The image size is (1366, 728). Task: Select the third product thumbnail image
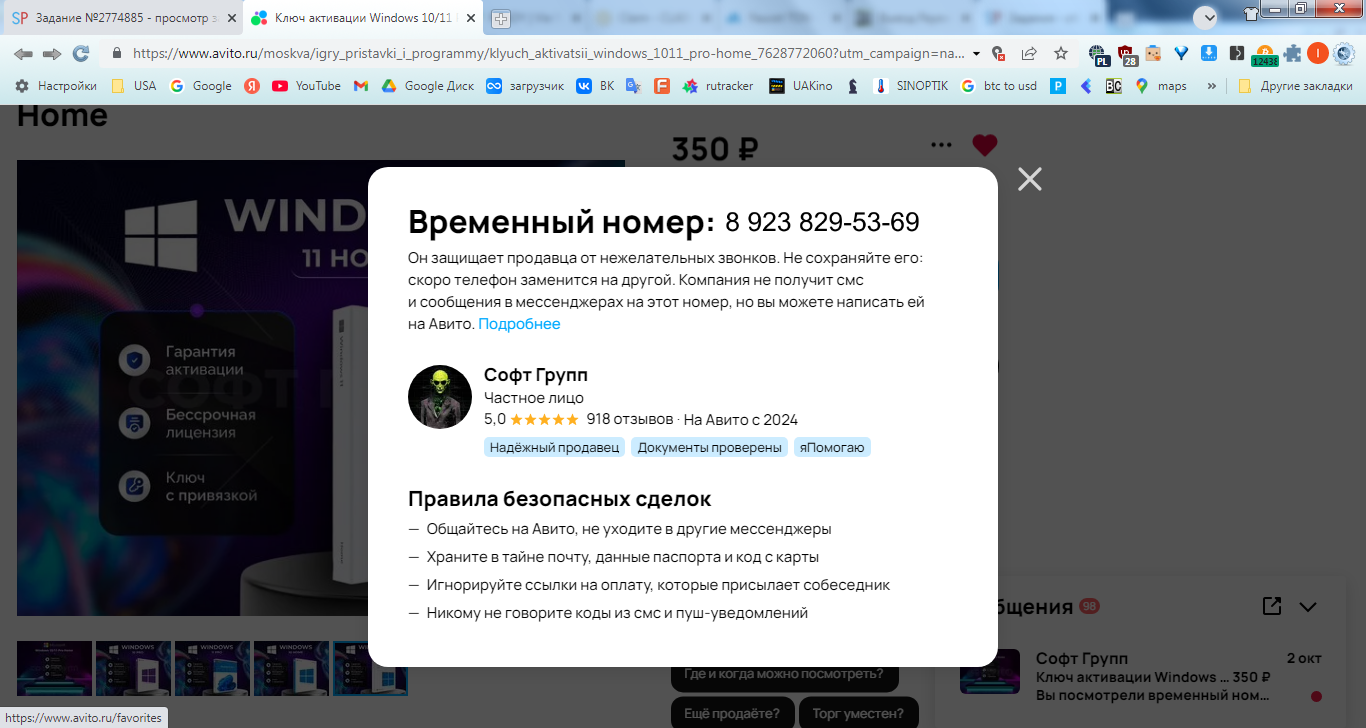tap(212, 668)
